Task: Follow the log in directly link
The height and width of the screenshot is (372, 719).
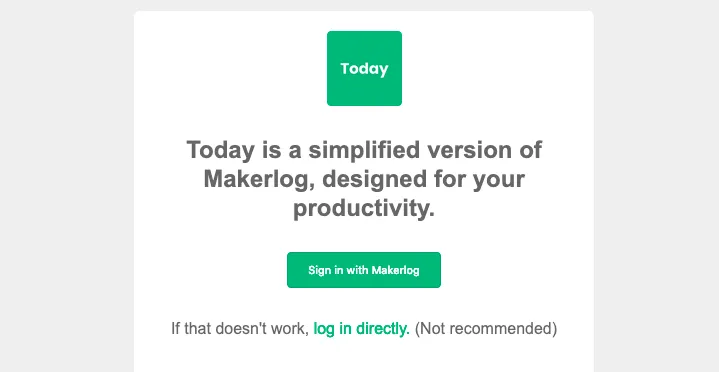Action: [361, 329]
